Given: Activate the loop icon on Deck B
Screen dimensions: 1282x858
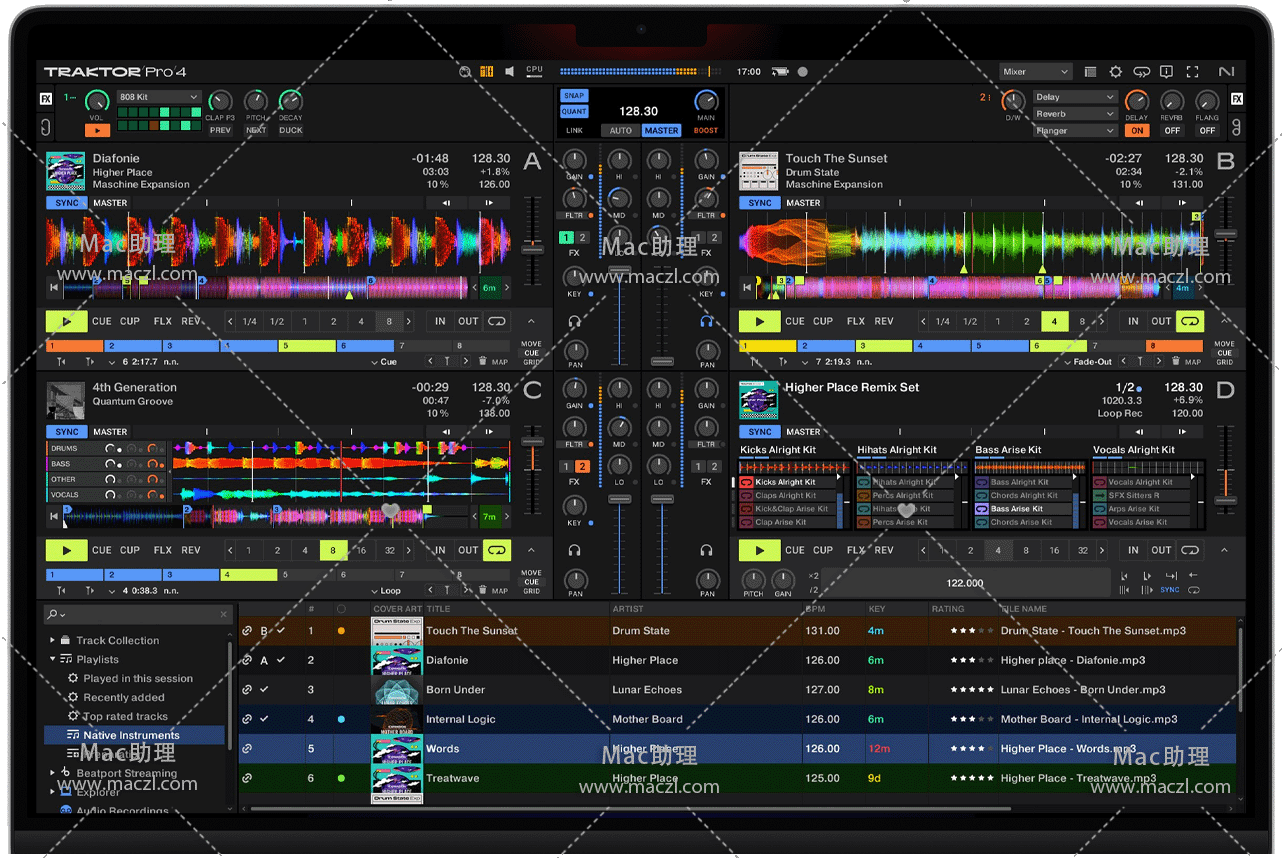Looking at the screenshot, I should (x=1189, y=322).
